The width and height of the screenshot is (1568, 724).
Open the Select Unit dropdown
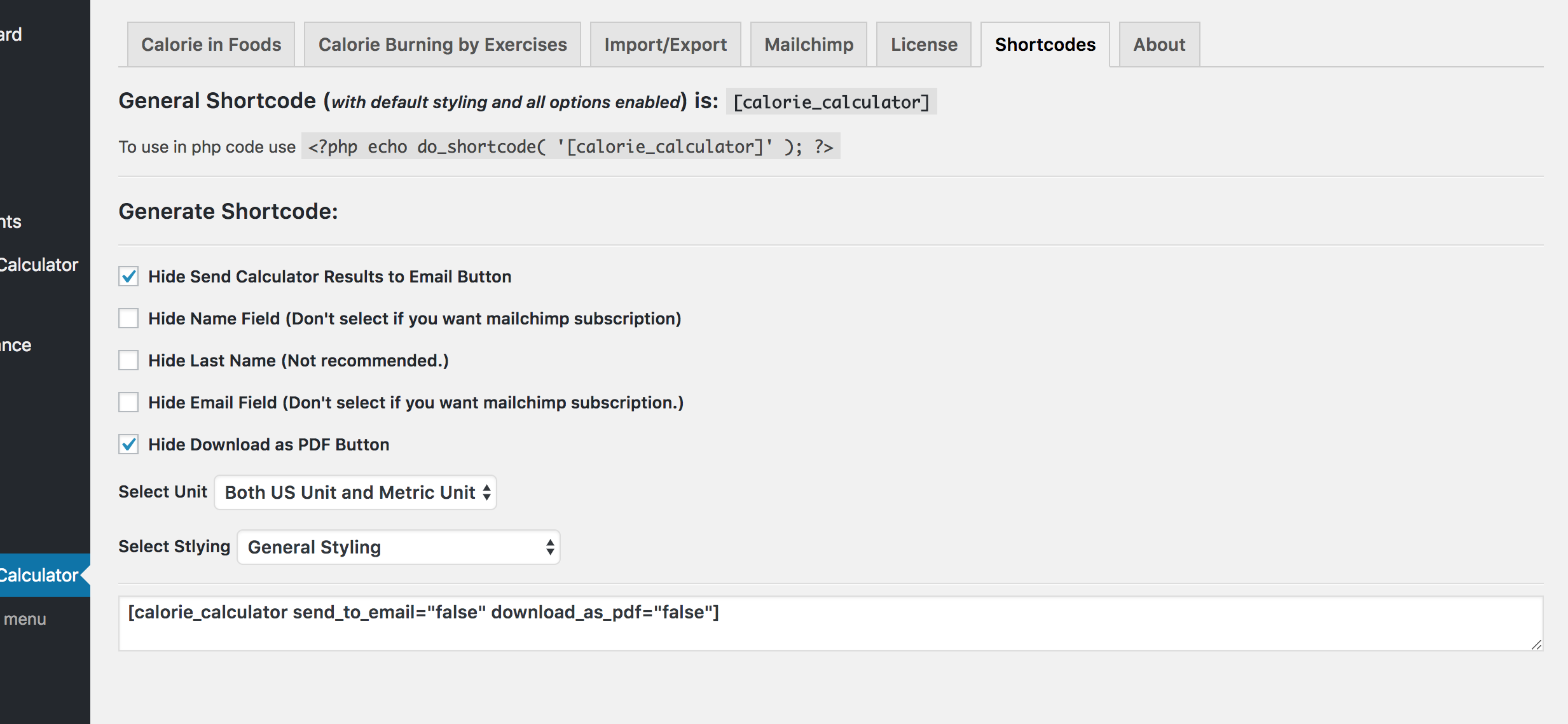(355, 492)
